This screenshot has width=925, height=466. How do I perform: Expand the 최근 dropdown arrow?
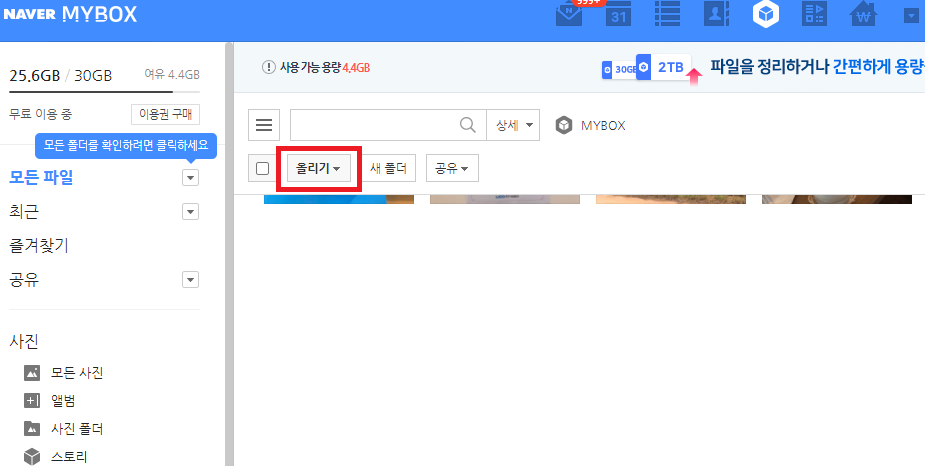190,212
